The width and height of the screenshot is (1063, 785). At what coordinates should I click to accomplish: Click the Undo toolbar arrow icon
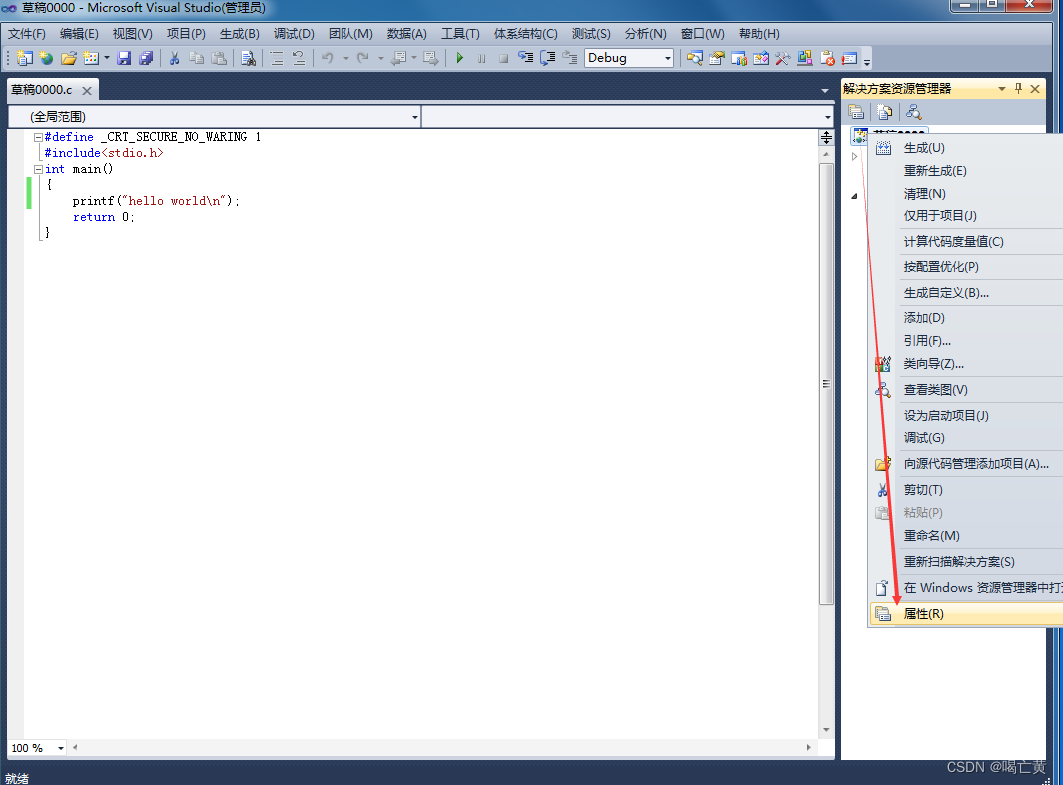(330, 58)
